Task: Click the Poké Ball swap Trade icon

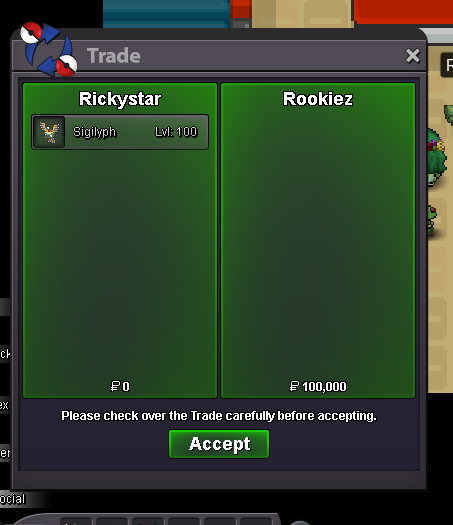Action: pyautogui.click(x=49, y=49)
